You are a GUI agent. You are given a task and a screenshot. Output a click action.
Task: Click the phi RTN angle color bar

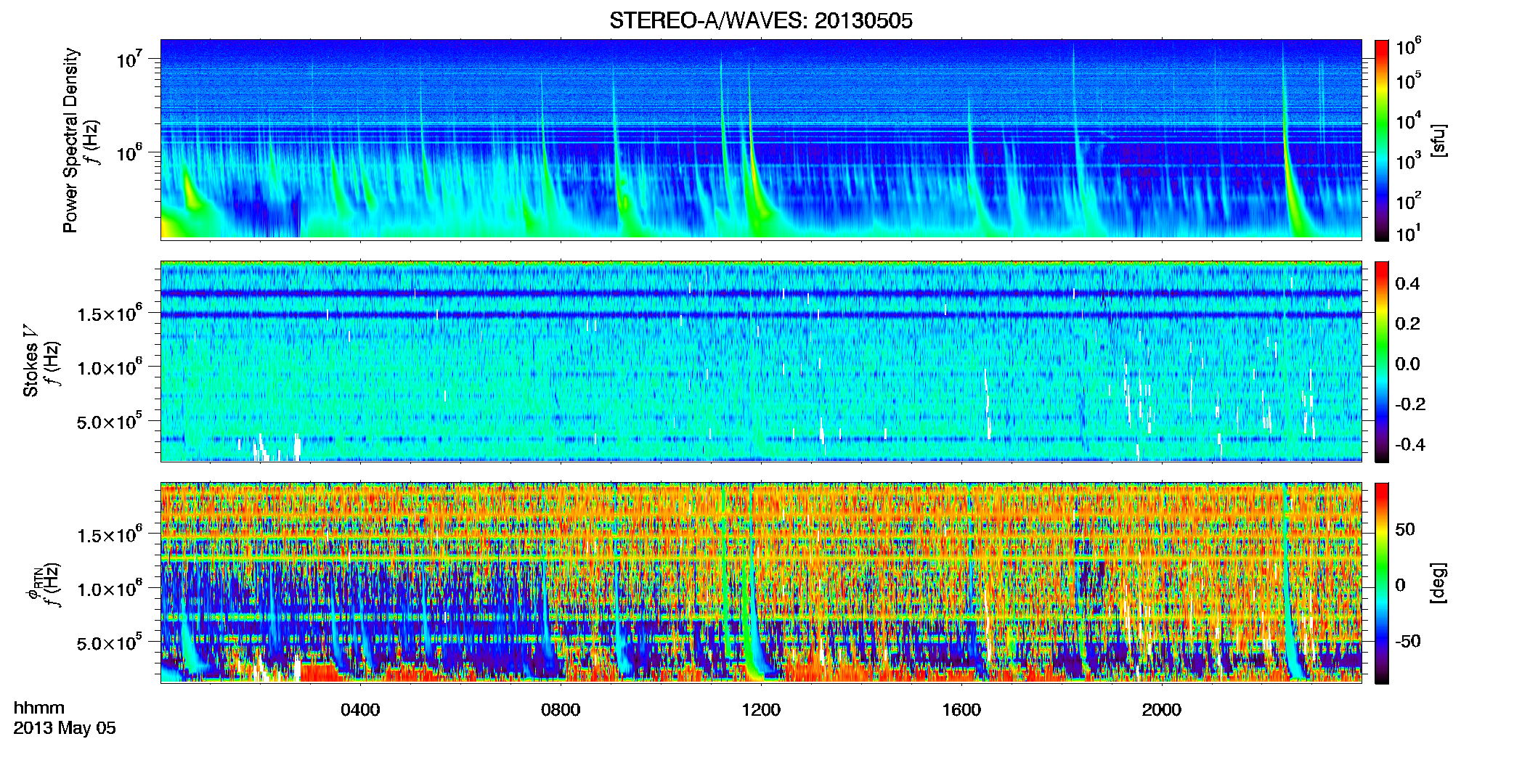(1382, 583)
